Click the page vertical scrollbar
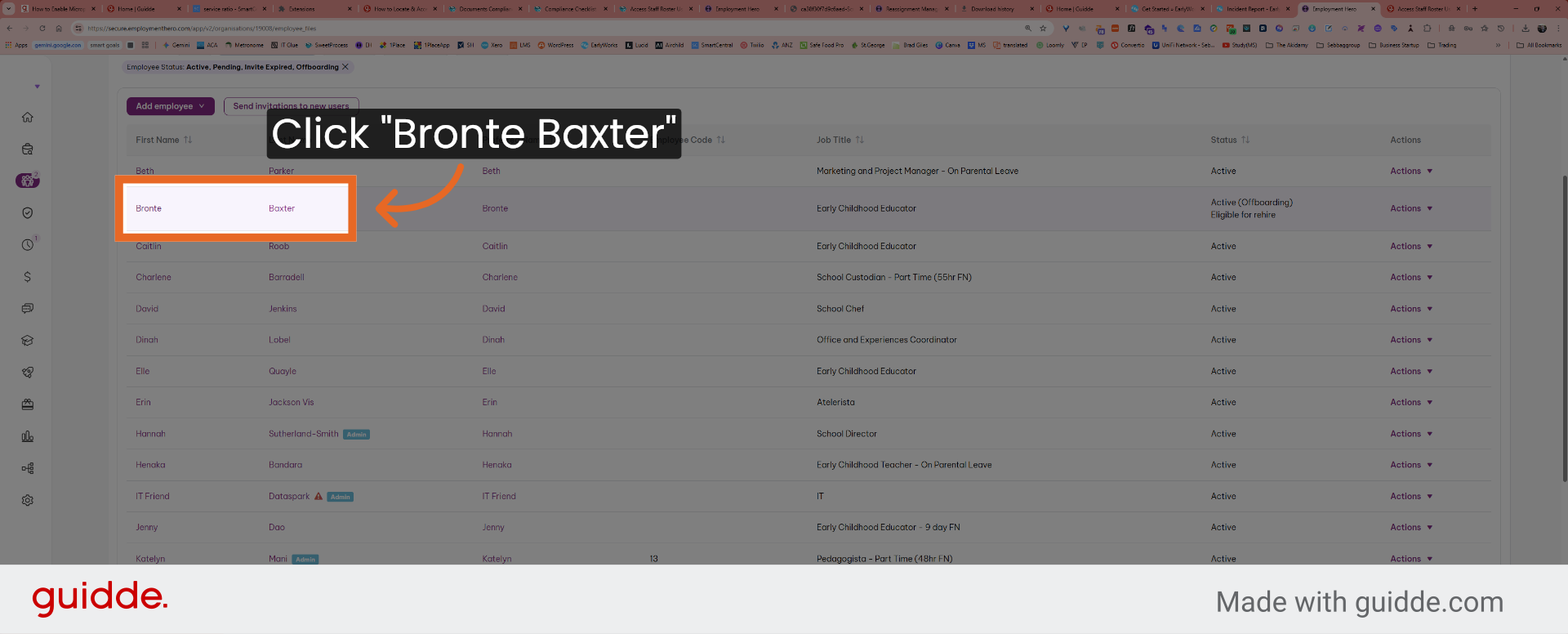This screenshot has height=634, width=1568. 1564,327
